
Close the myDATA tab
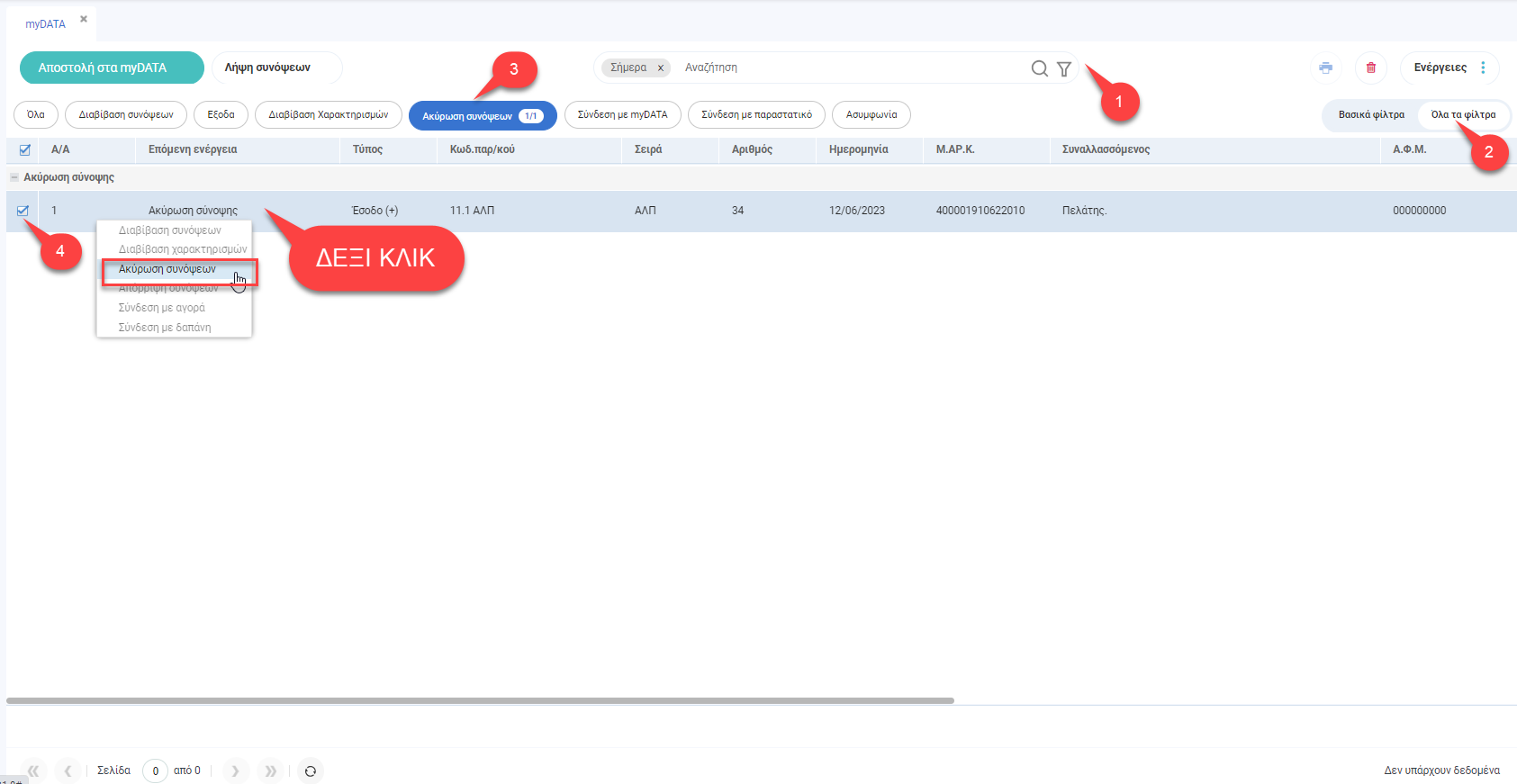click(x=84, y=19)
